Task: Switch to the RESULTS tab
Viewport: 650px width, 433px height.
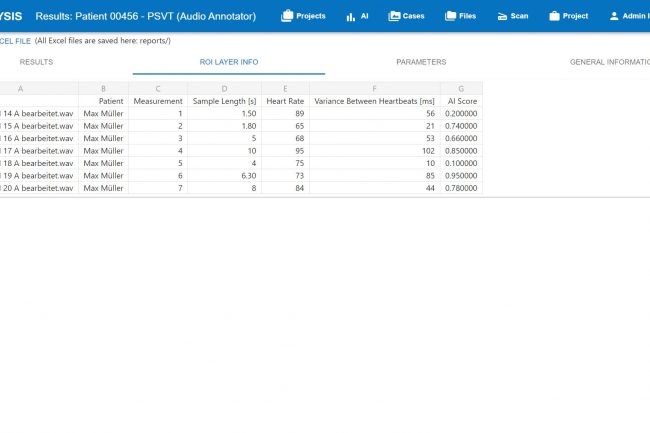Action: point(36,62)
